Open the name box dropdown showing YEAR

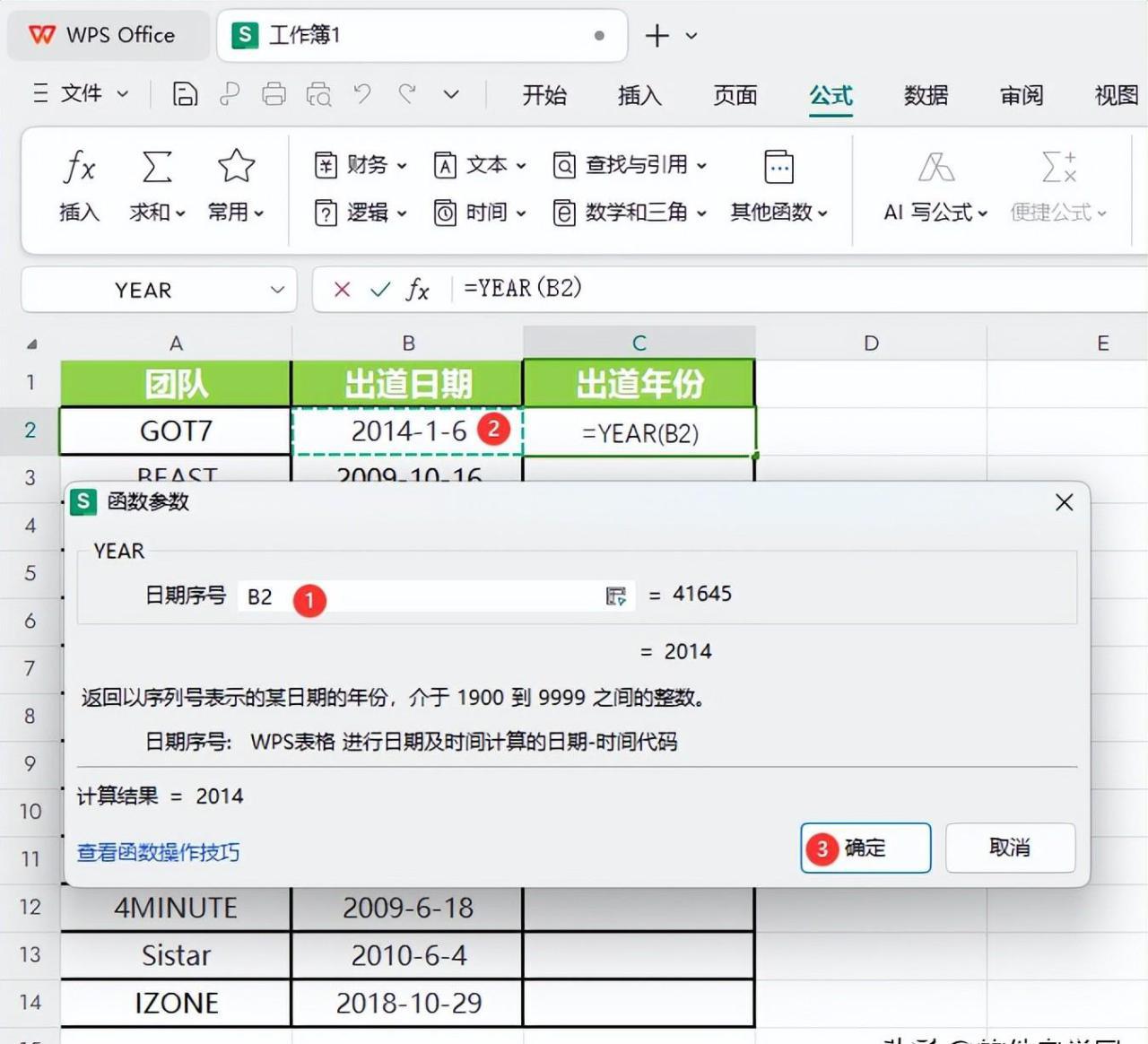(x=277, y=290)
